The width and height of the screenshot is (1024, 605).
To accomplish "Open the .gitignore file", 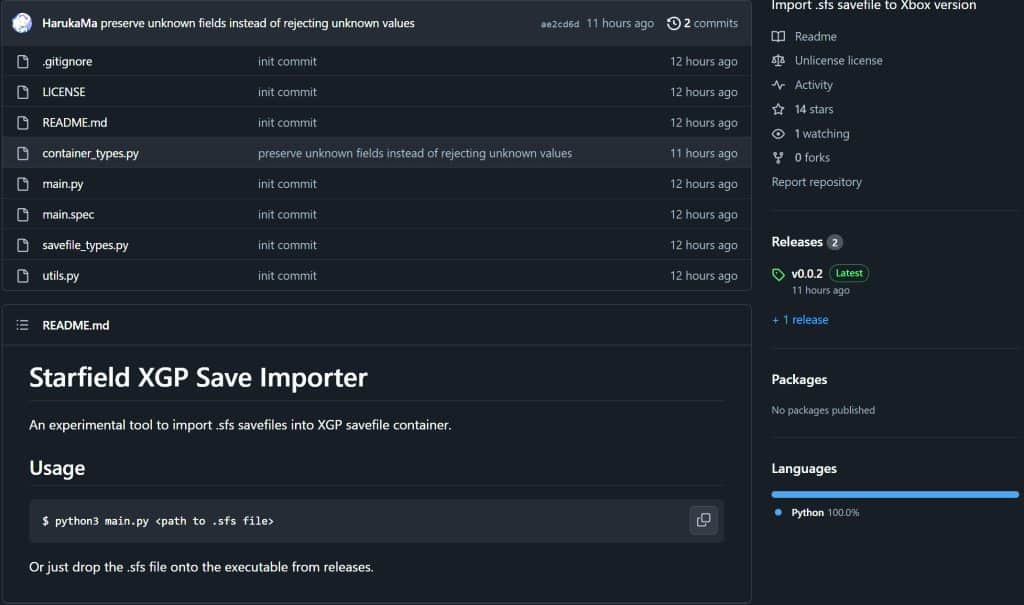I will click(x=67, y=61).
